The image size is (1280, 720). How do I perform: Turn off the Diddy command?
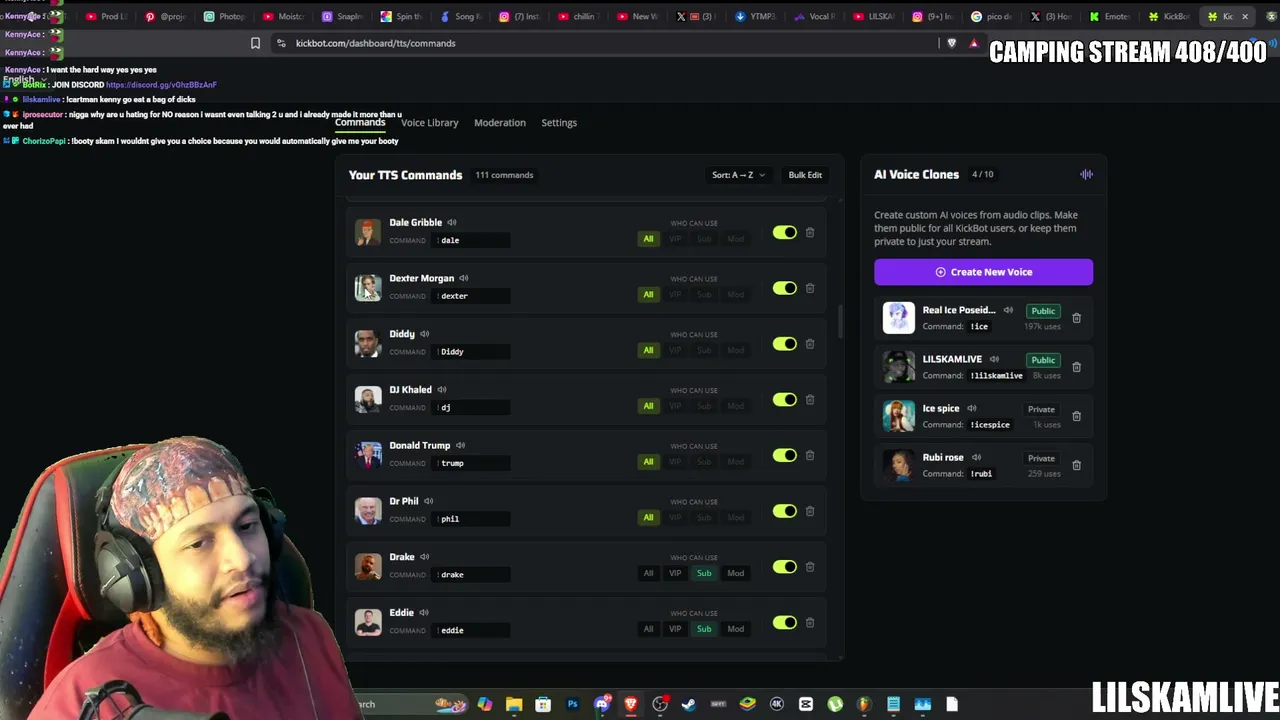pos(785,344)
